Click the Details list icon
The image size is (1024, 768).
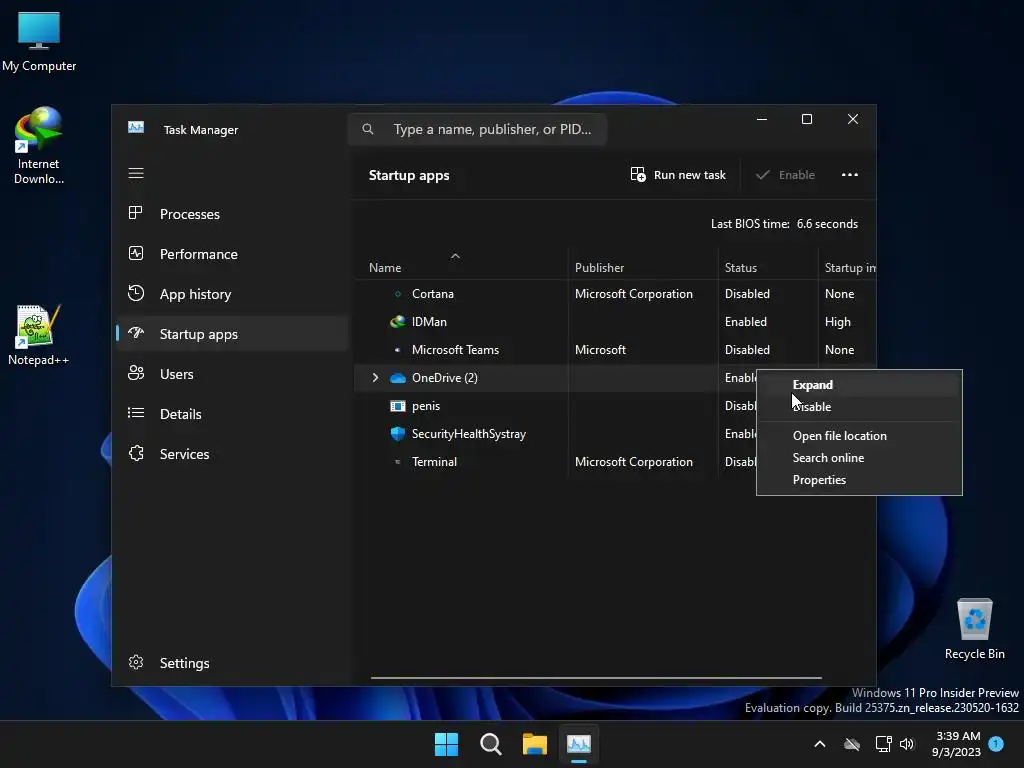pos(136,413)
